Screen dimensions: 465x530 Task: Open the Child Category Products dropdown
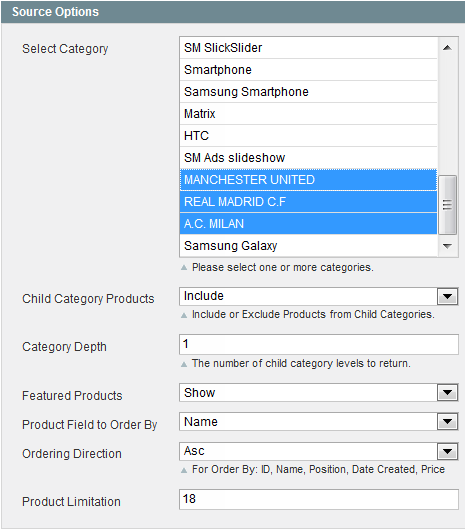click(447, 297)
